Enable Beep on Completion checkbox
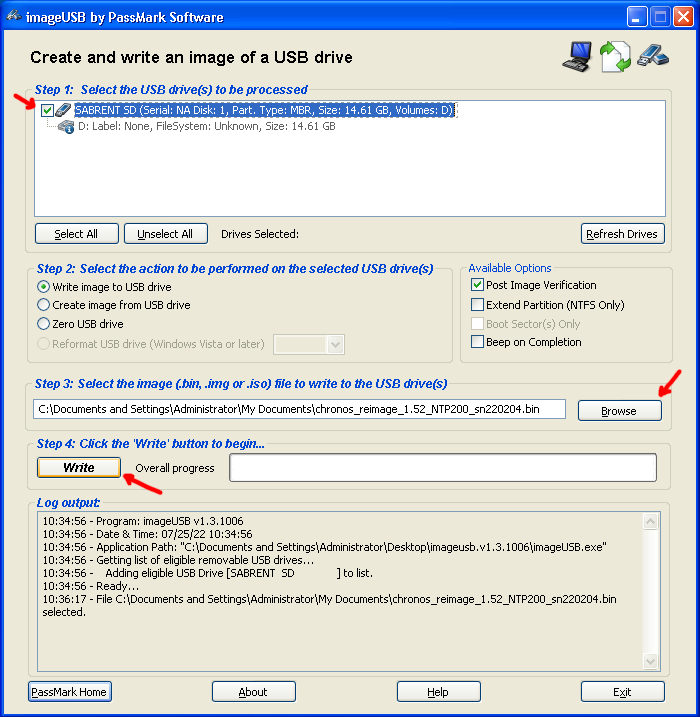The height and width of the screenshot is (717, 700). tap(477, 342)
